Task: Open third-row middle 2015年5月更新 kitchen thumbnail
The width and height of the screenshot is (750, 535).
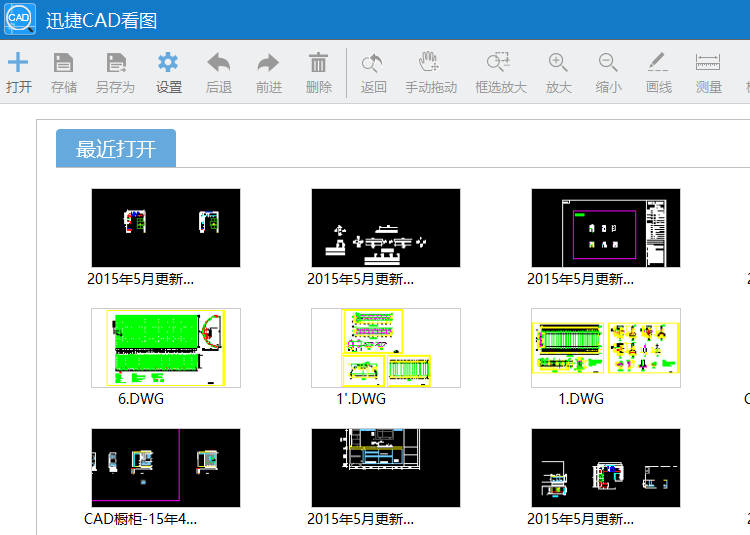Action: pyautogui.click(x=386, y=468)
